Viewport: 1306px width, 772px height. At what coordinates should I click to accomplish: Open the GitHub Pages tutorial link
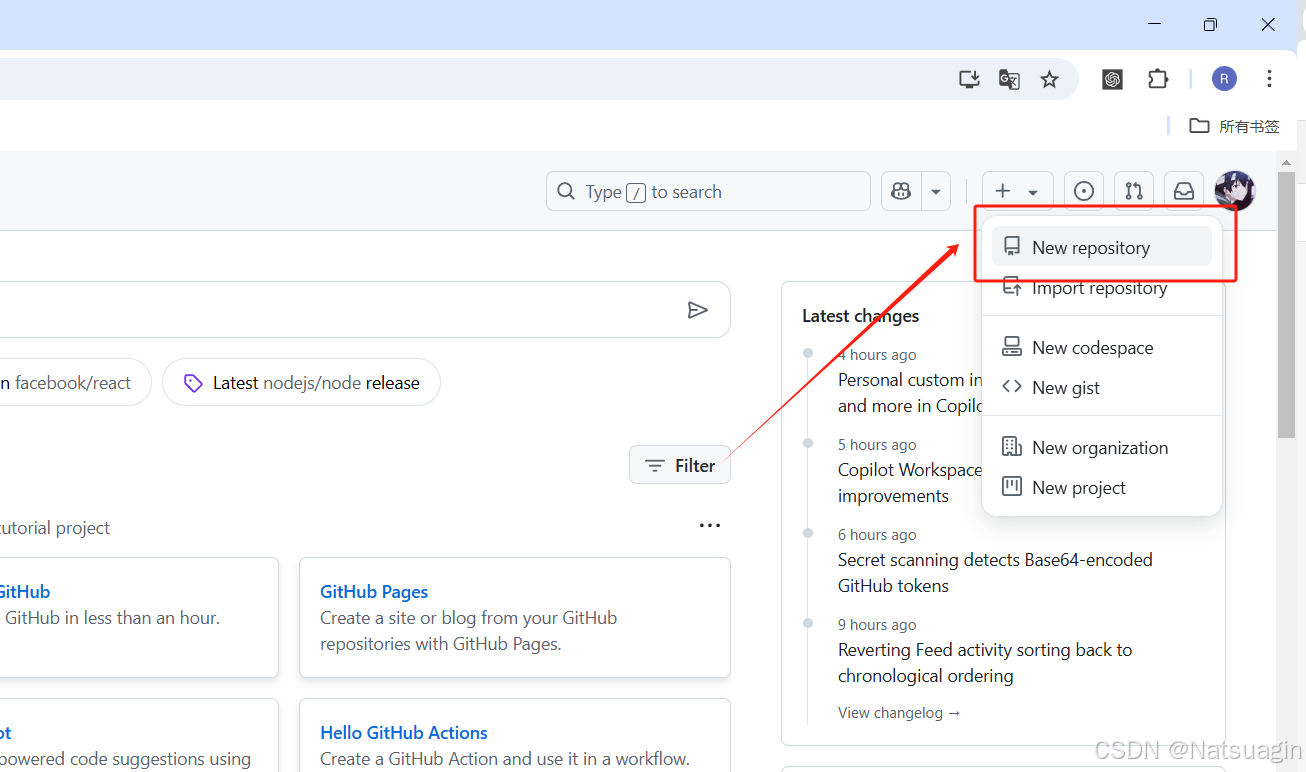[374, 591]
